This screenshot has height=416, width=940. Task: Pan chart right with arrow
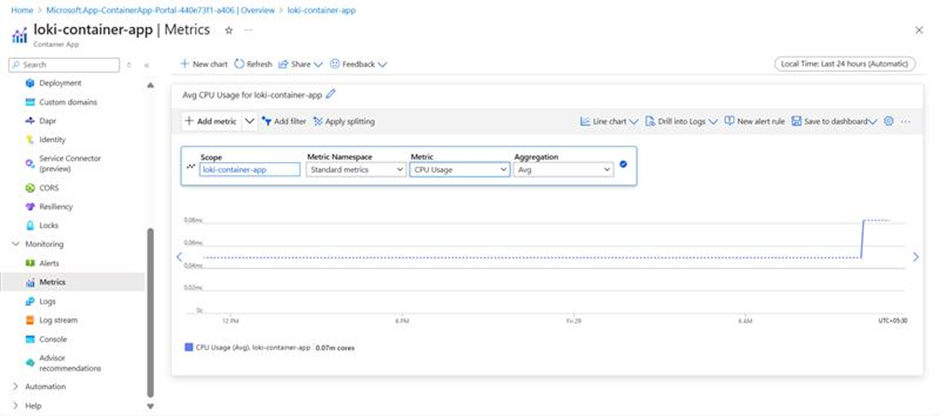click(x=915, y=257)
